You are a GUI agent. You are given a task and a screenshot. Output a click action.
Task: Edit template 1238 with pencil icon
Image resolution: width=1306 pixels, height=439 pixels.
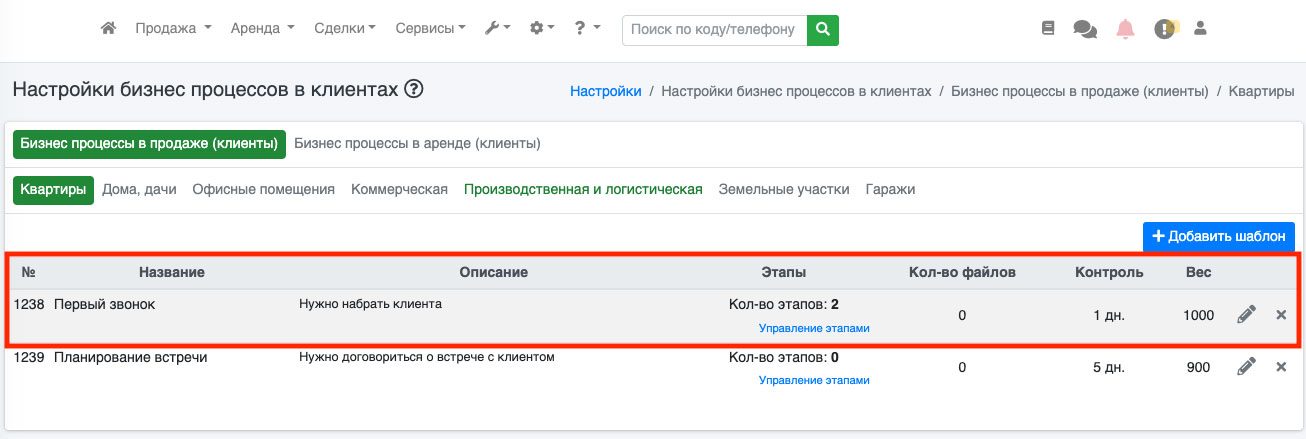click(1246, 315)
